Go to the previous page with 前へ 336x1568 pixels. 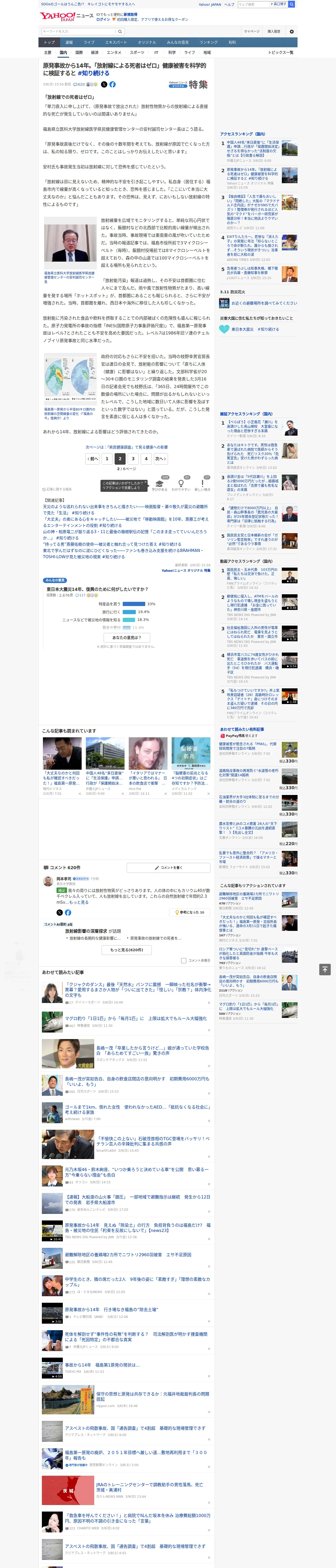93,459
